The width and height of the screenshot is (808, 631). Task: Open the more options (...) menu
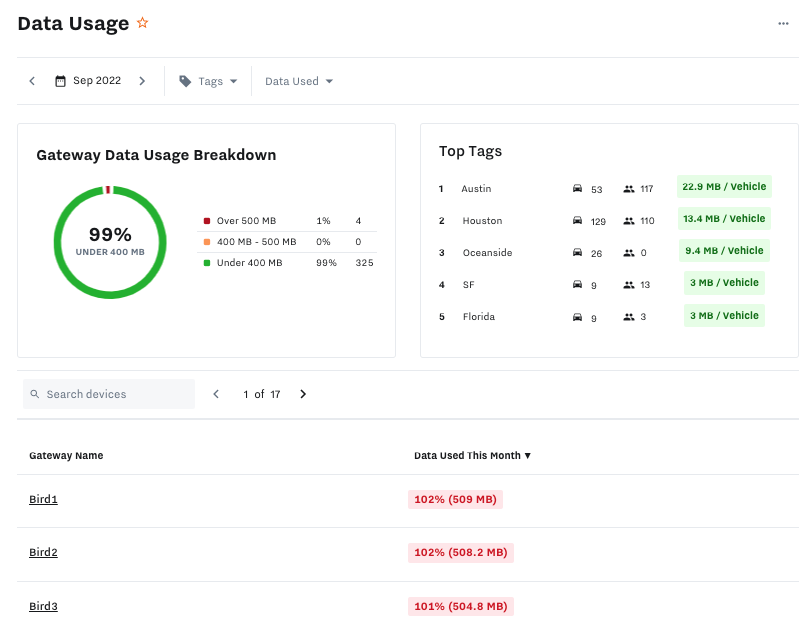(784, 23)
